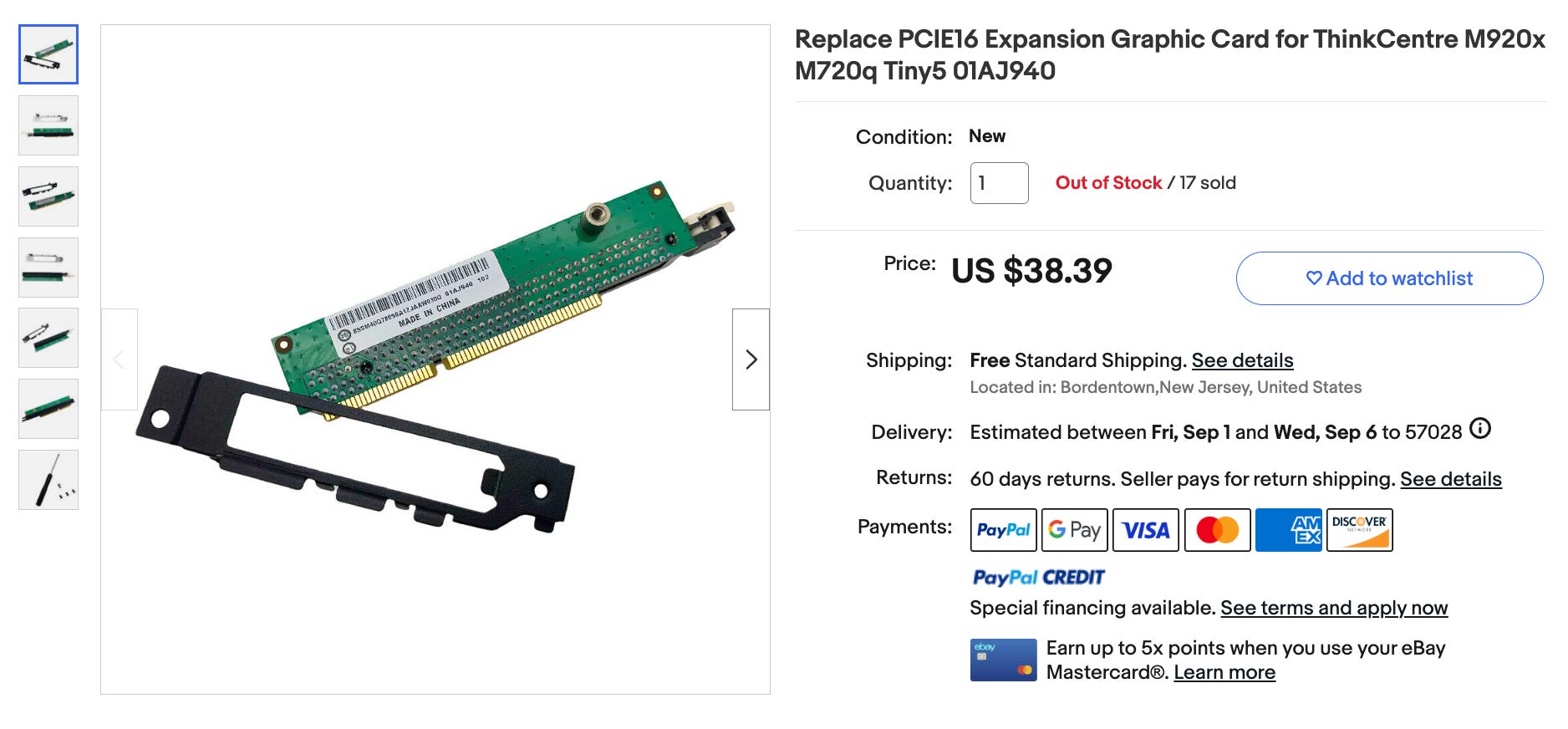Image resolution: width=1568 pixels, height=729 pixels.
Task: Open returns See details link
Action: 1450,479
